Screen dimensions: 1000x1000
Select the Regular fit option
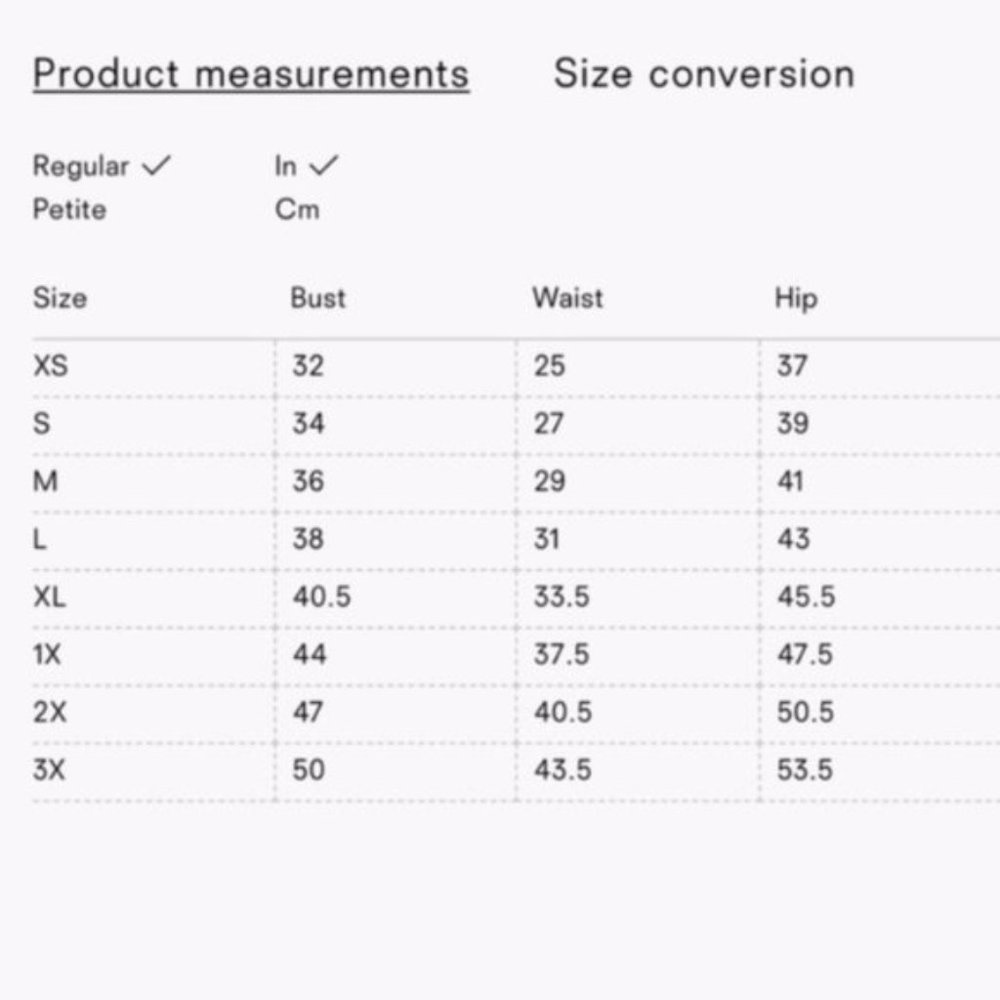pyautogui.click(x=81, y=166)
